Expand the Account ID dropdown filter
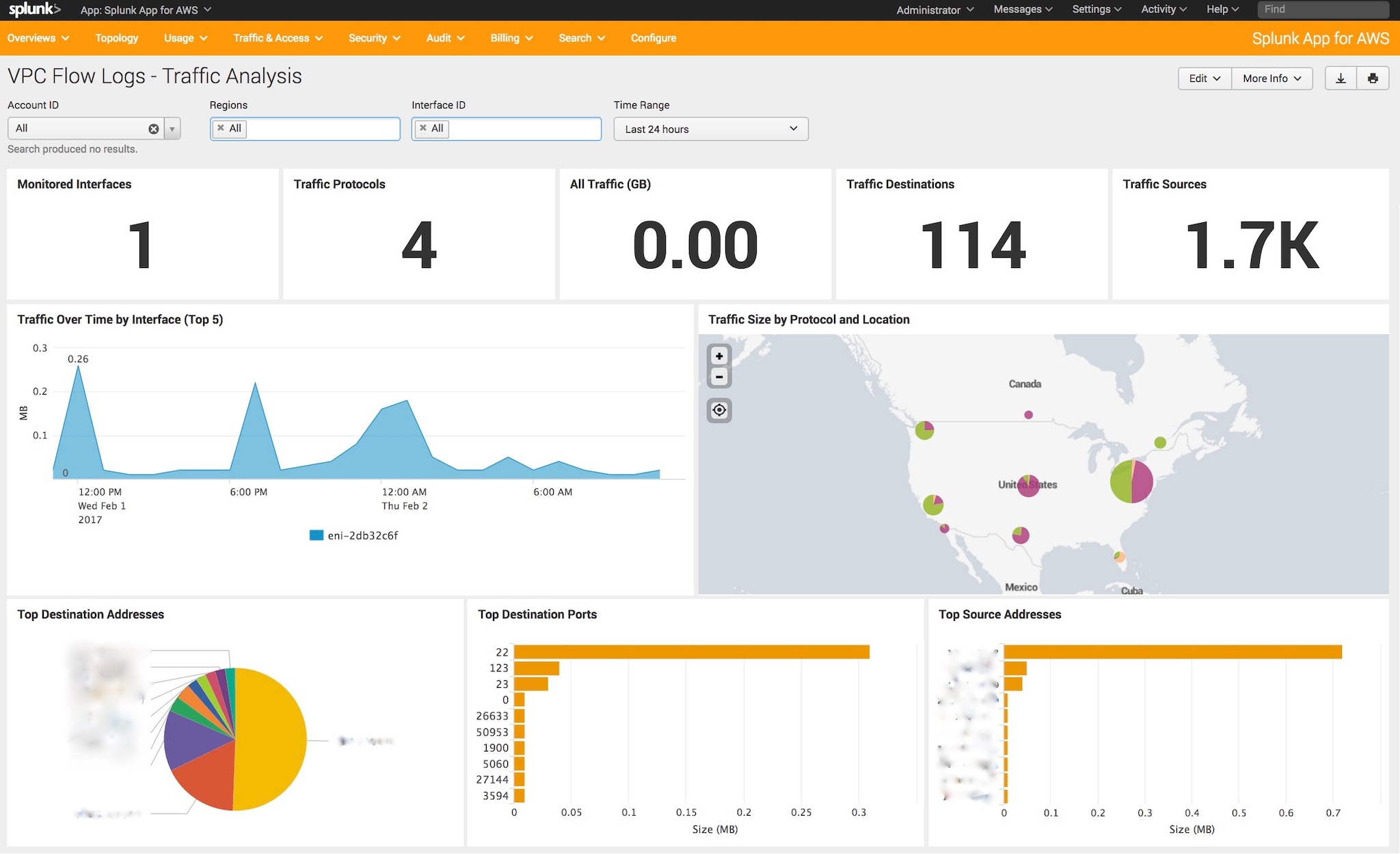Screen dimensions: 1400x854 (173, 128)
